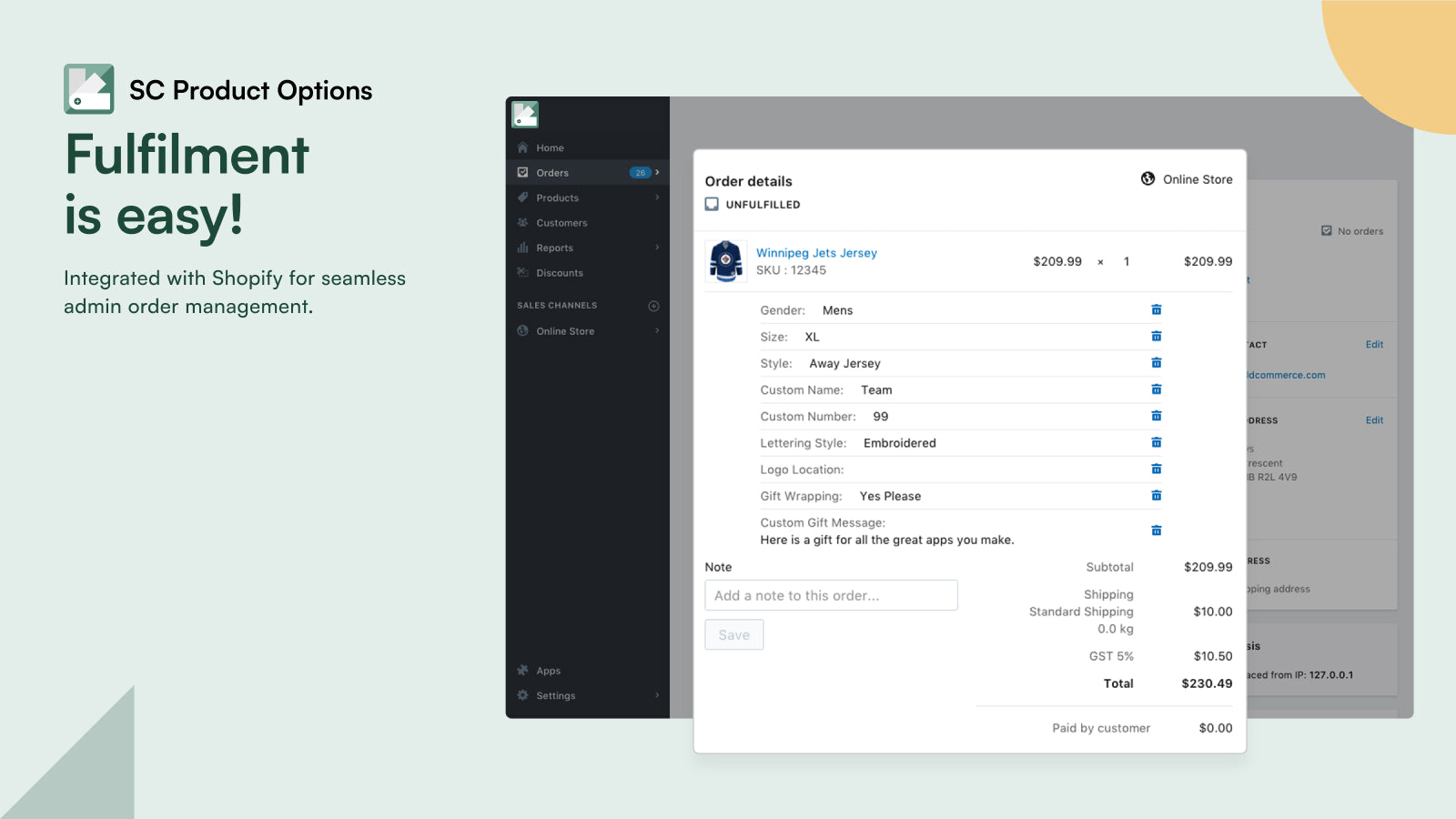Open the Winnipeg Jets Jersey product link
The height and width of the screenshot is (819, 1456).
[x=815, y=253]
